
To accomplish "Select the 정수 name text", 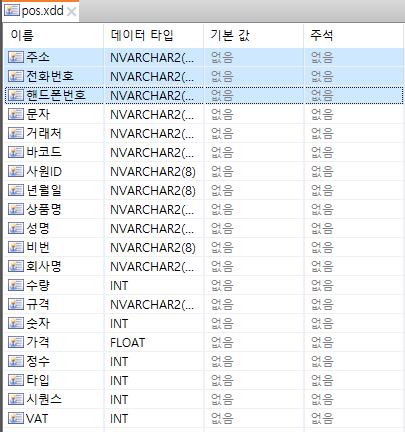I will (38, 361).
